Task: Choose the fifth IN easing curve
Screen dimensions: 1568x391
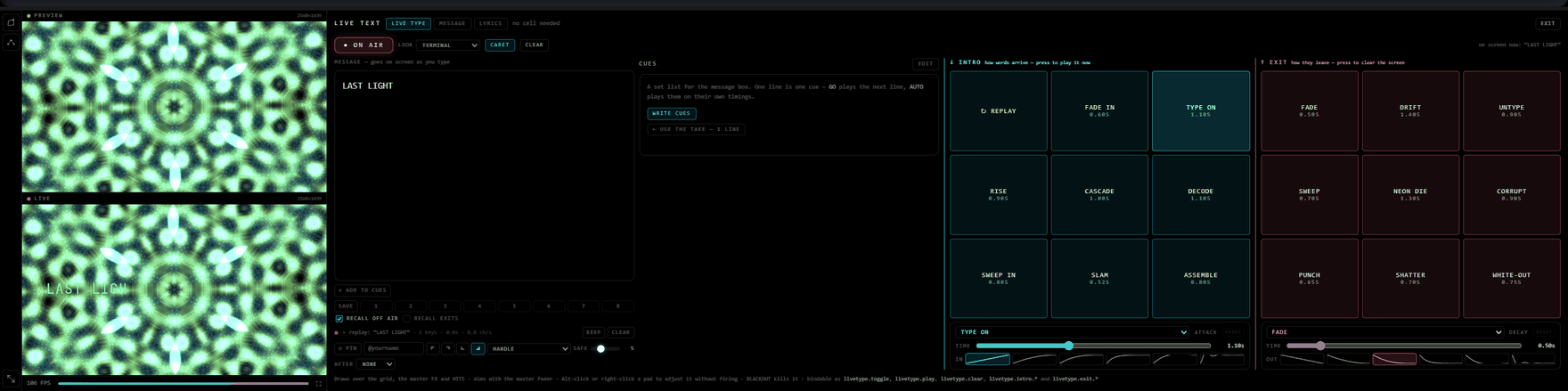Action: pyautogui.click(x=1175, y=359)
